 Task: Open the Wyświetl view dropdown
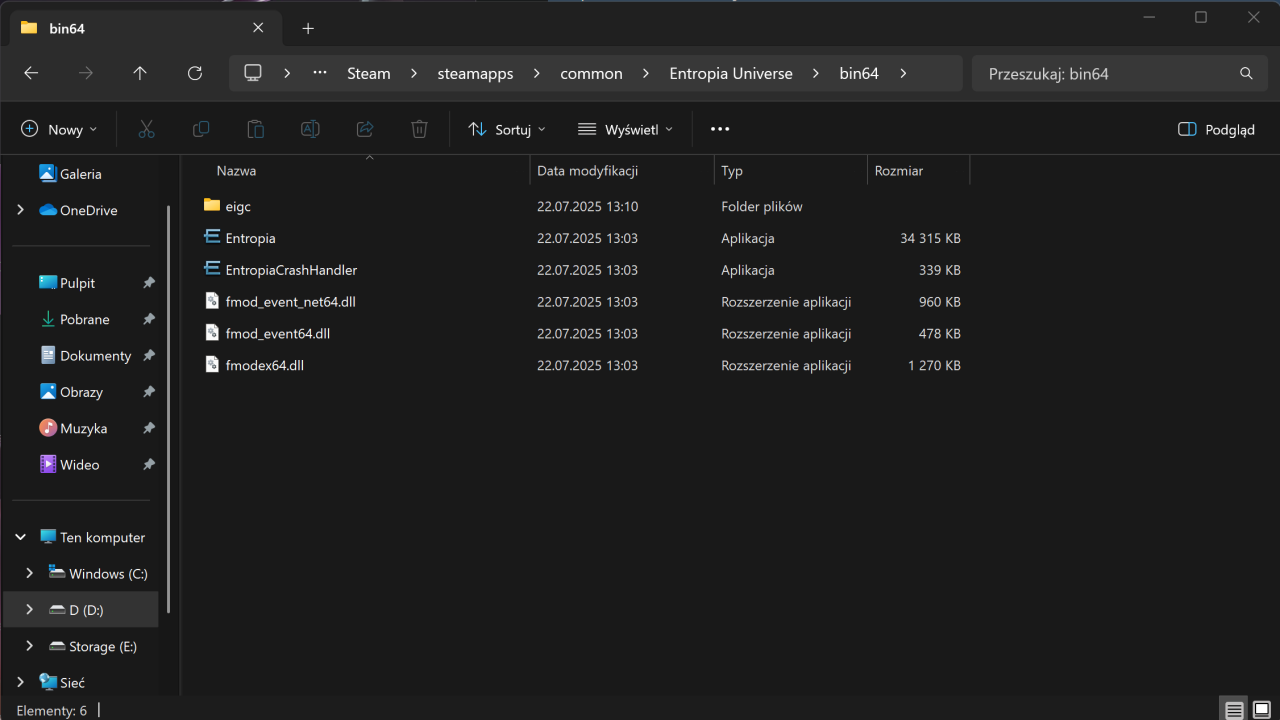pyautogui.click(x=626, y=129)
